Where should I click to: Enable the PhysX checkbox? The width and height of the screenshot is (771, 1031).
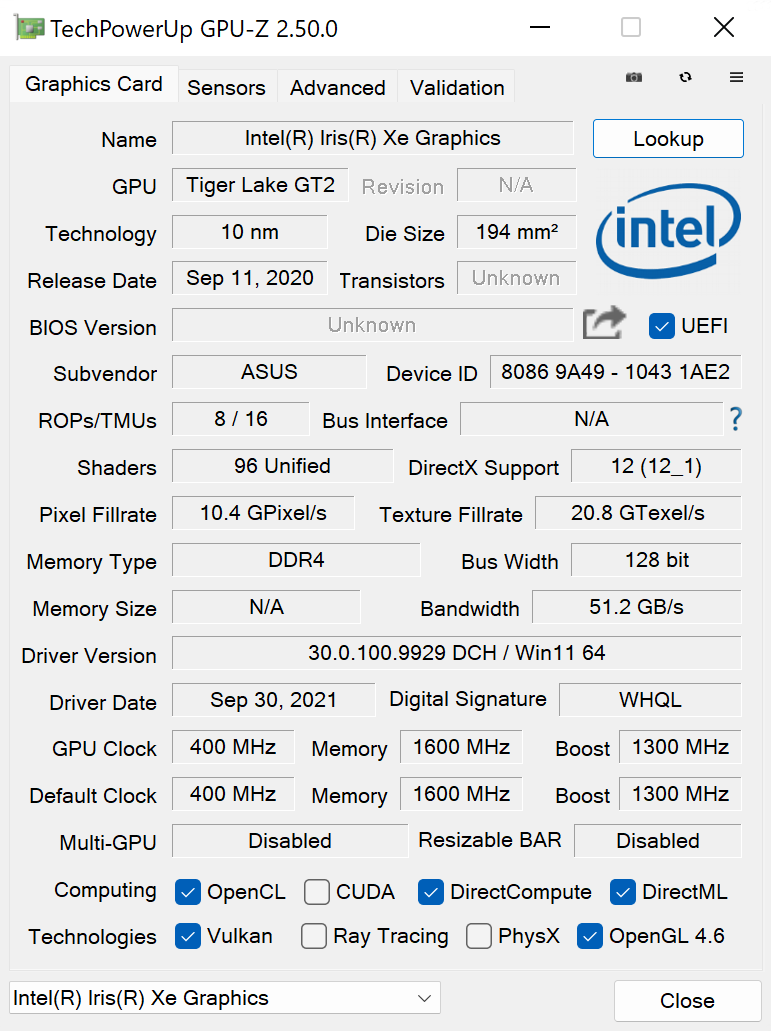[478, 936]
